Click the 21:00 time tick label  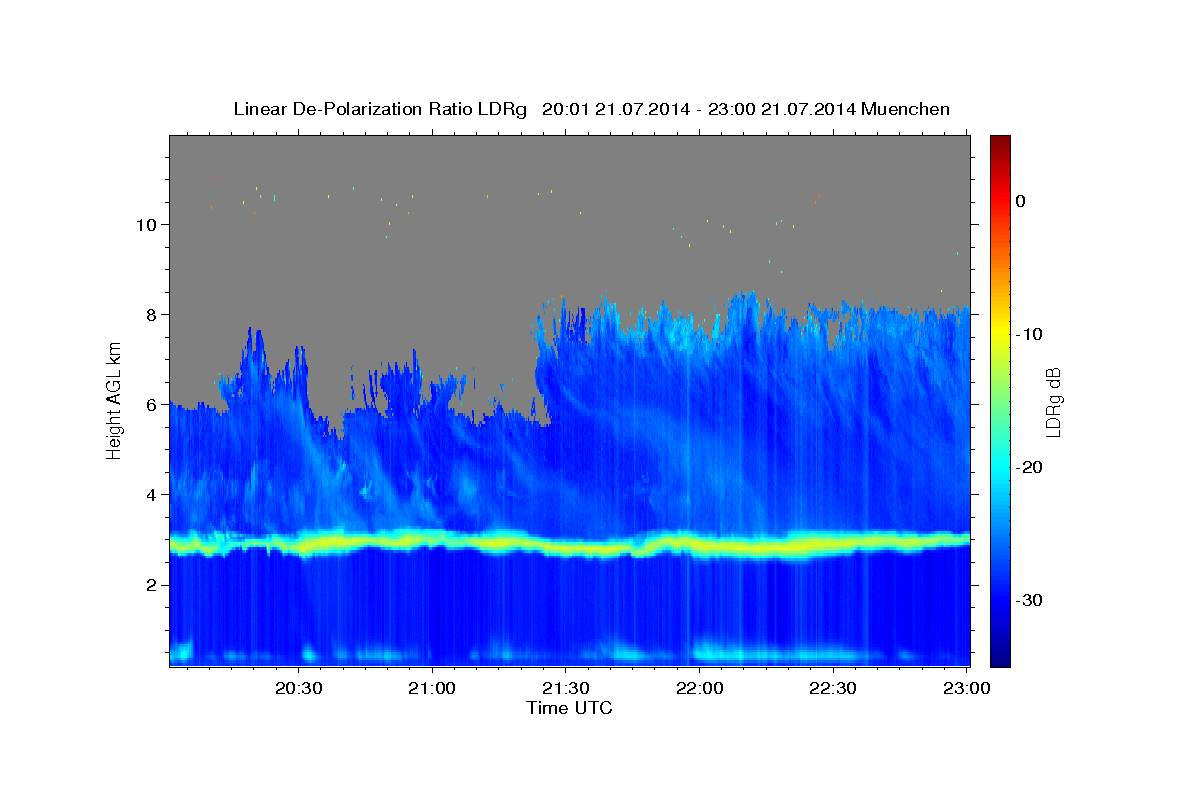pyautogui.click(x=433, y=688)
